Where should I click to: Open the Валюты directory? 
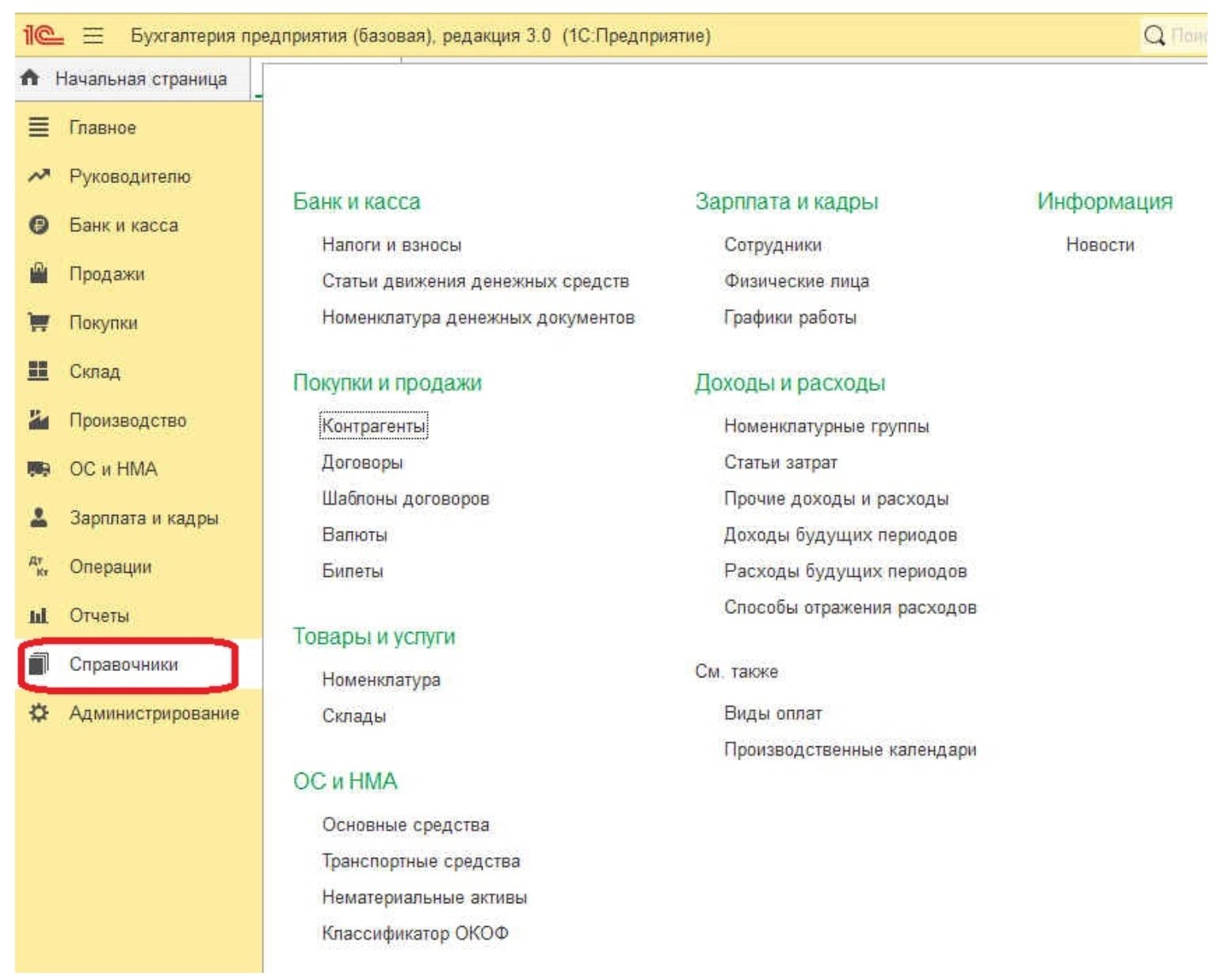pyautogui.click(x=354, y=535)
